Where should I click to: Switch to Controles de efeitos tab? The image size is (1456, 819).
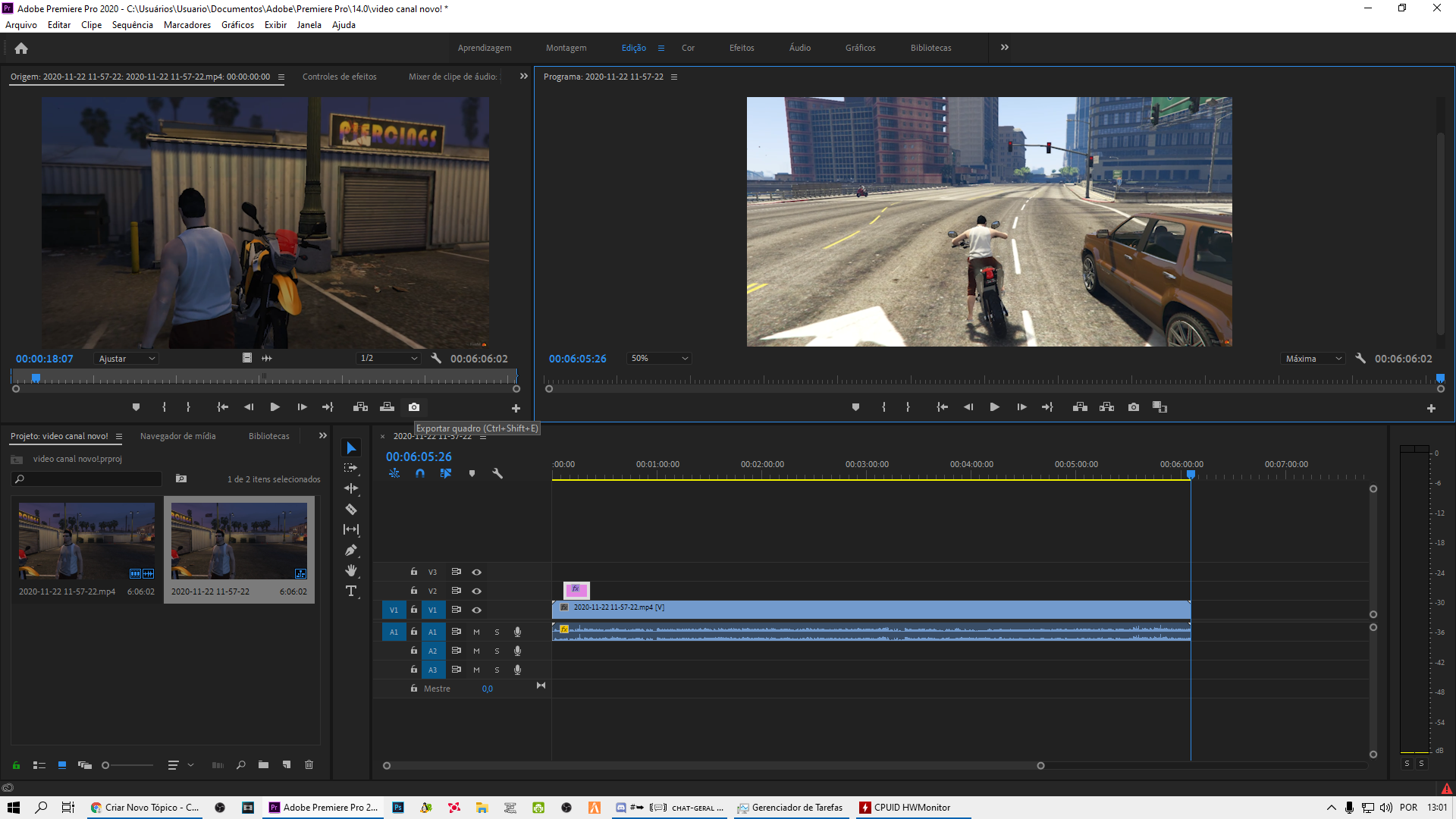click(x=340, y=77)
